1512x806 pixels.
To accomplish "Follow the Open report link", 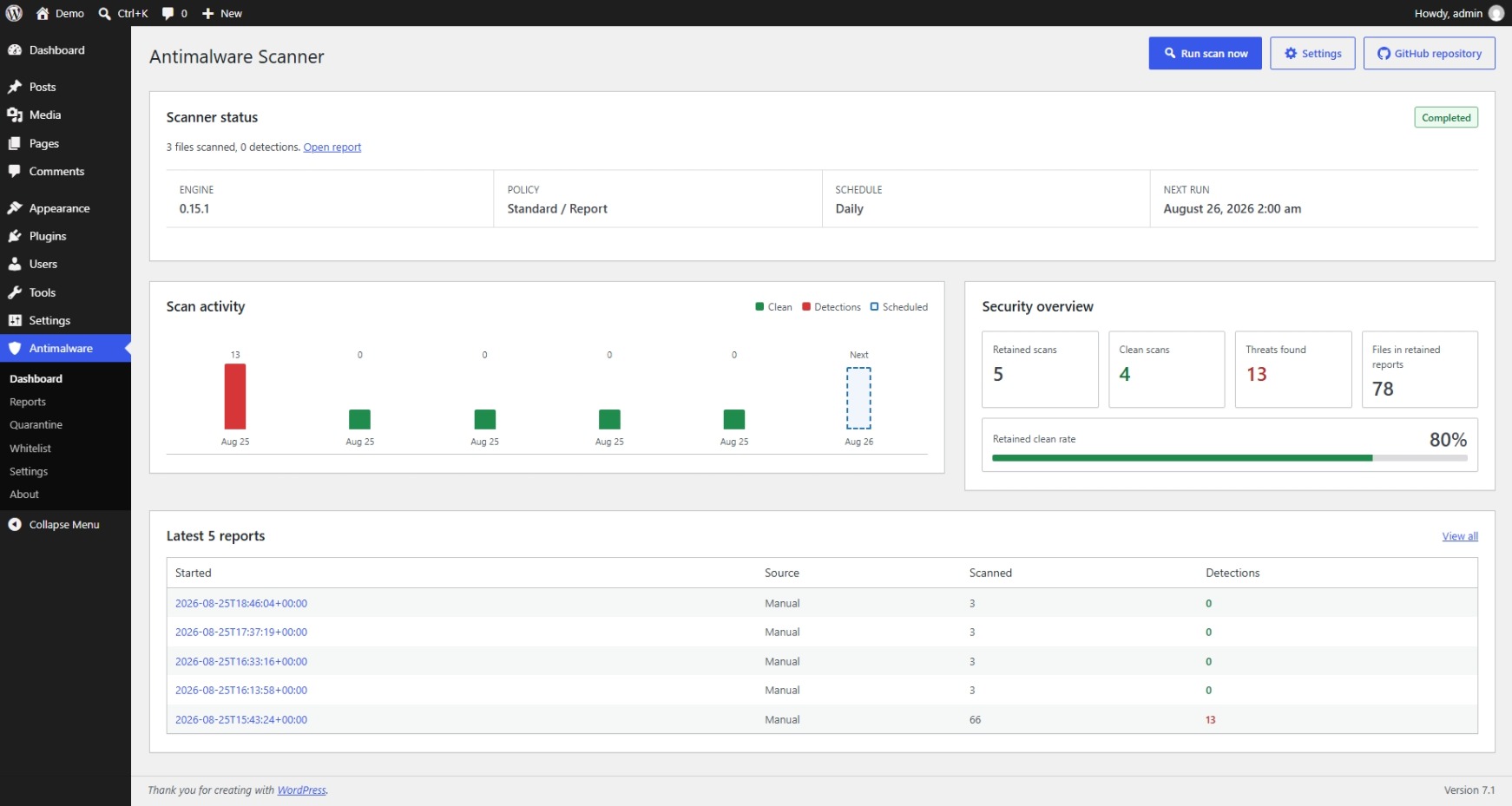I will click(332, 147).
